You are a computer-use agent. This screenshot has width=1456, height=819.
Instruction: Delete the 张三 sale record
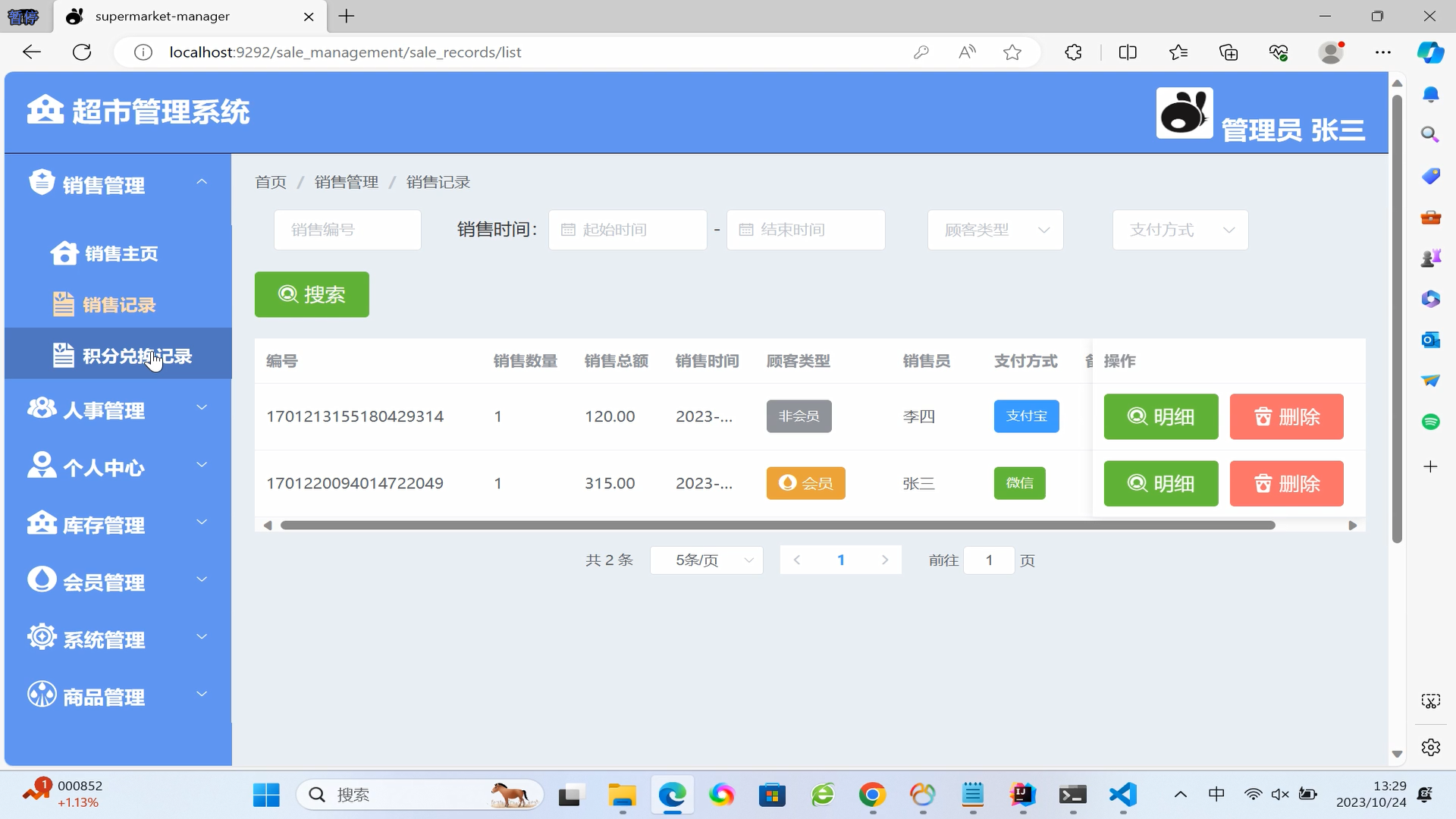(1286, 483)
